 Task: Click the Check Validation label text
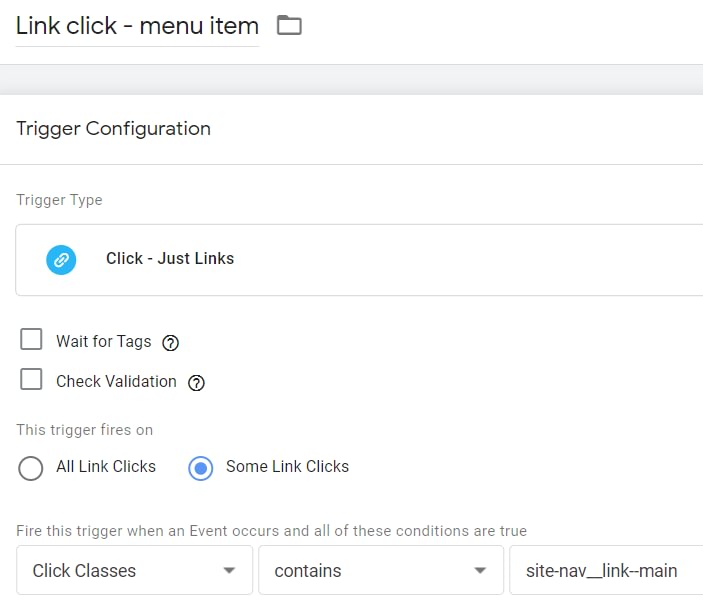pos(116,382)
